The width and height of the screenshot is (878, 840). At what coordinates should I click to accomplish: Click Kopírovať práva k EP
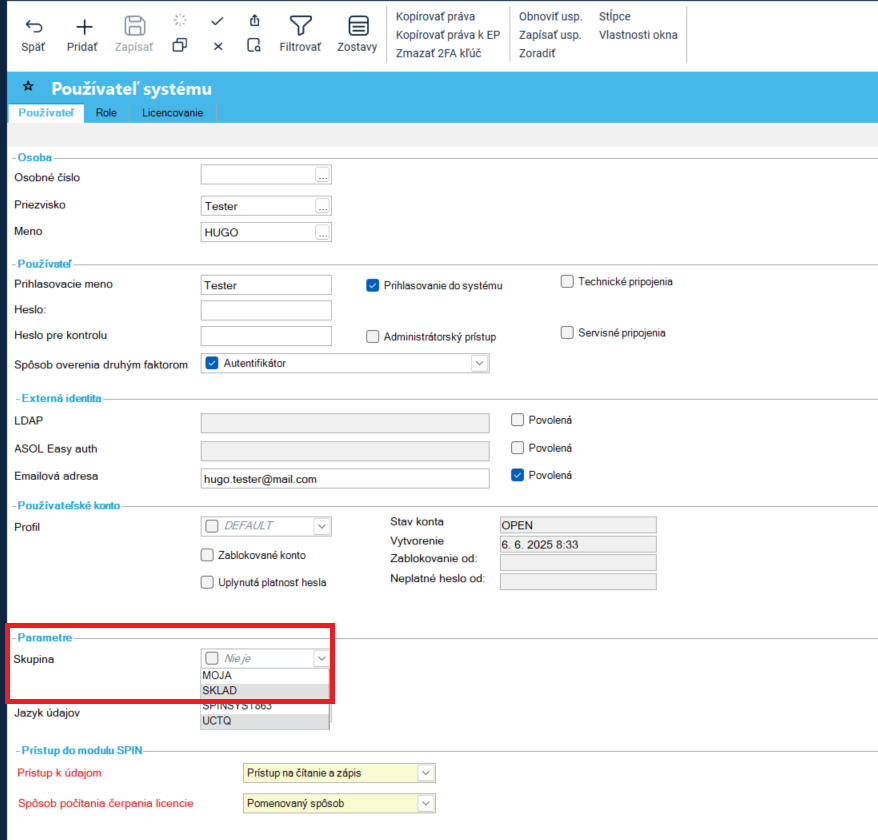[x=447, y=35]
